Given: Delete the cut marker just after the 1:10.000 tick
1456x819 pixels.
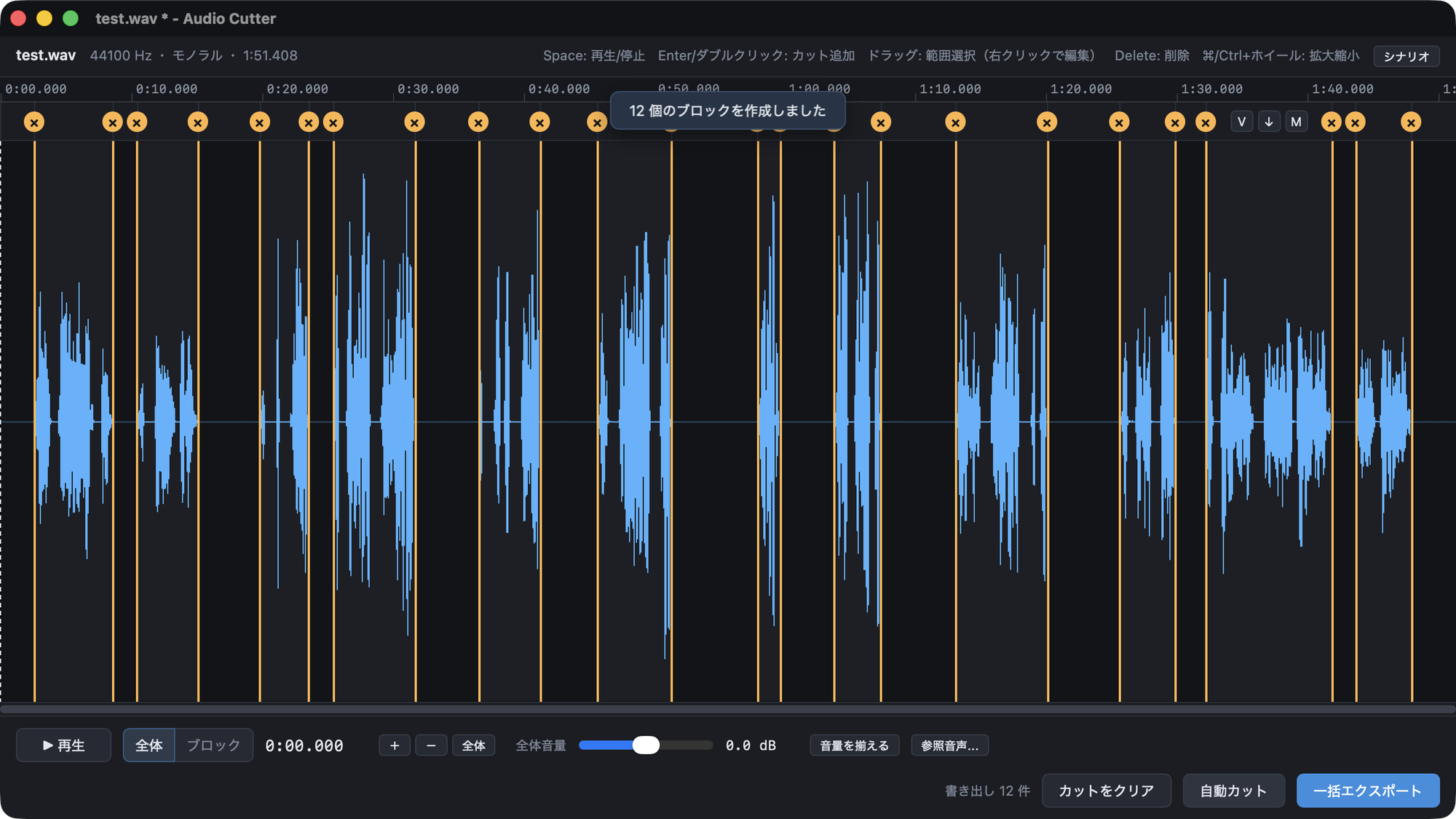Looking at the screenshot, I should [x=955, y=122].
